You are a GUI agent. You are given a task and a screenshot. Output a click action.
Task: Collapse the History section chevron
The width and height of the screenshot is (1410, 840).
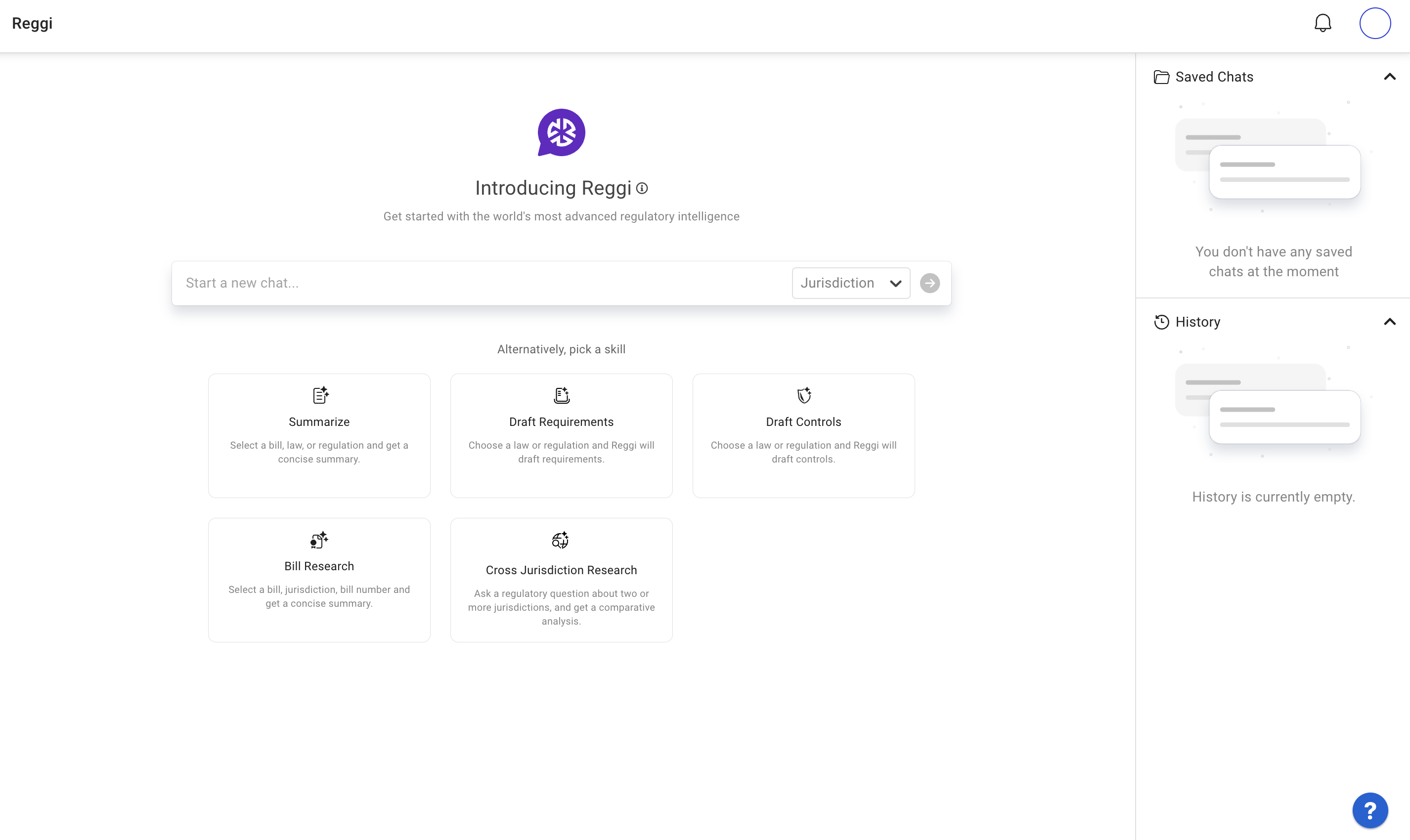1389,322
